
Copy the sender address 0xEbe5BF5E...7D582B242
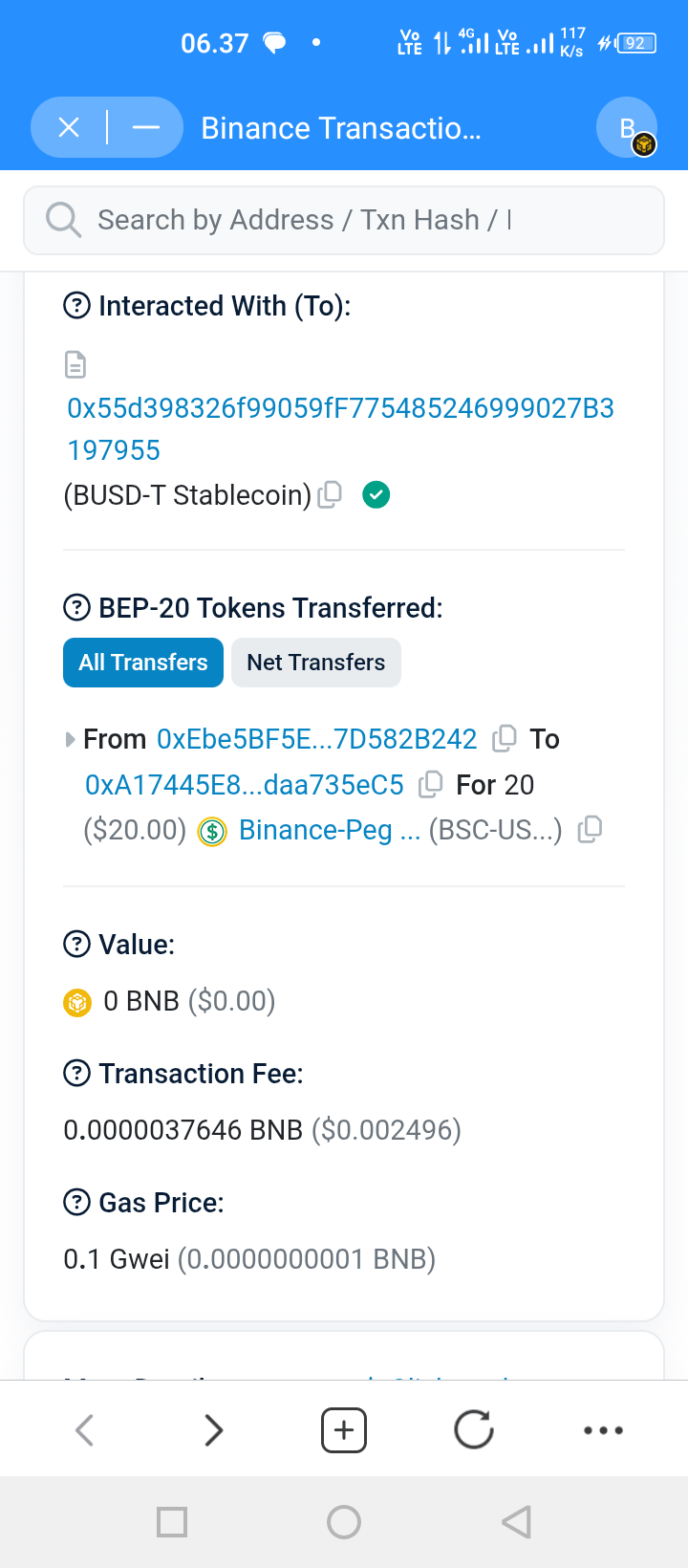pos(504,739)
